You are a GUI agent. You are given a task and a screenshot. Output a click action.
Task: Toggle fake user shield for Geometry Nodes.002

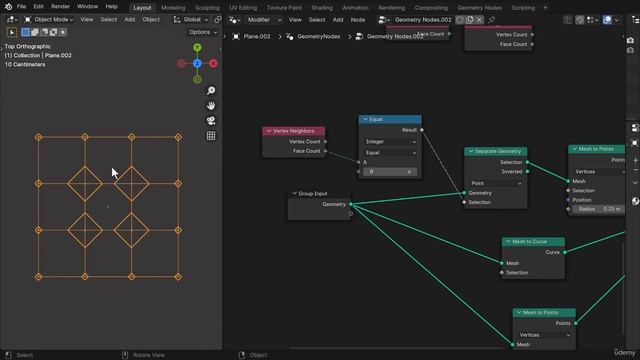[x=460, y=20]
